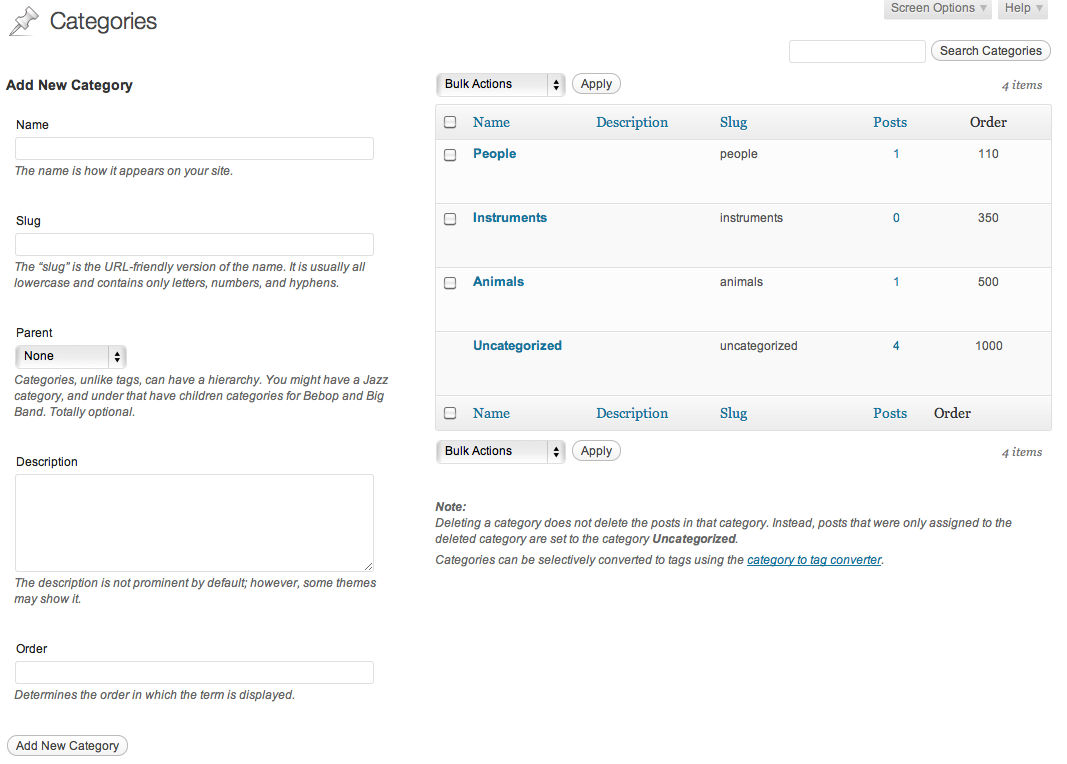This screenshot has width=1067, height=764.
Task: Sort by the Posts column header
Action: [x=889, y=122]
